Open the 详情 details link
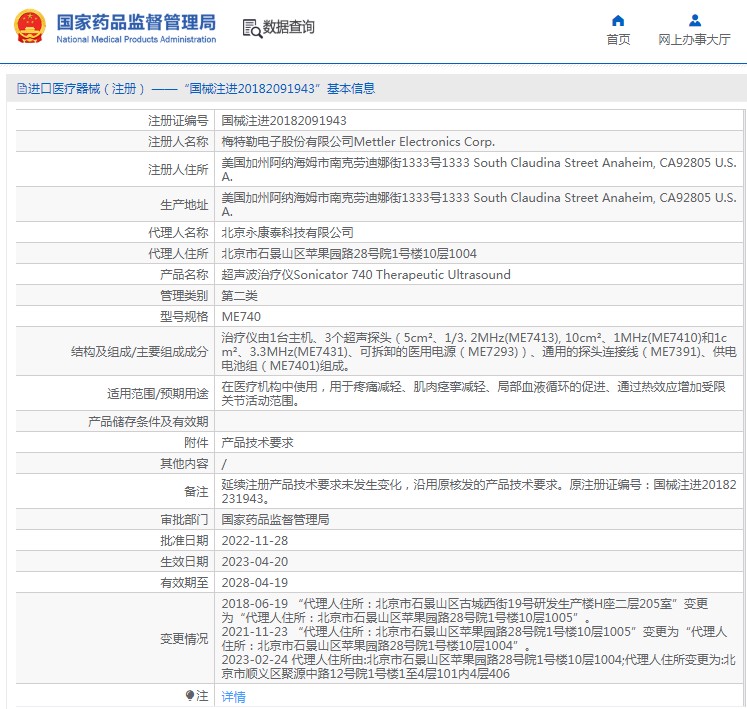 (x=233, y=697)
